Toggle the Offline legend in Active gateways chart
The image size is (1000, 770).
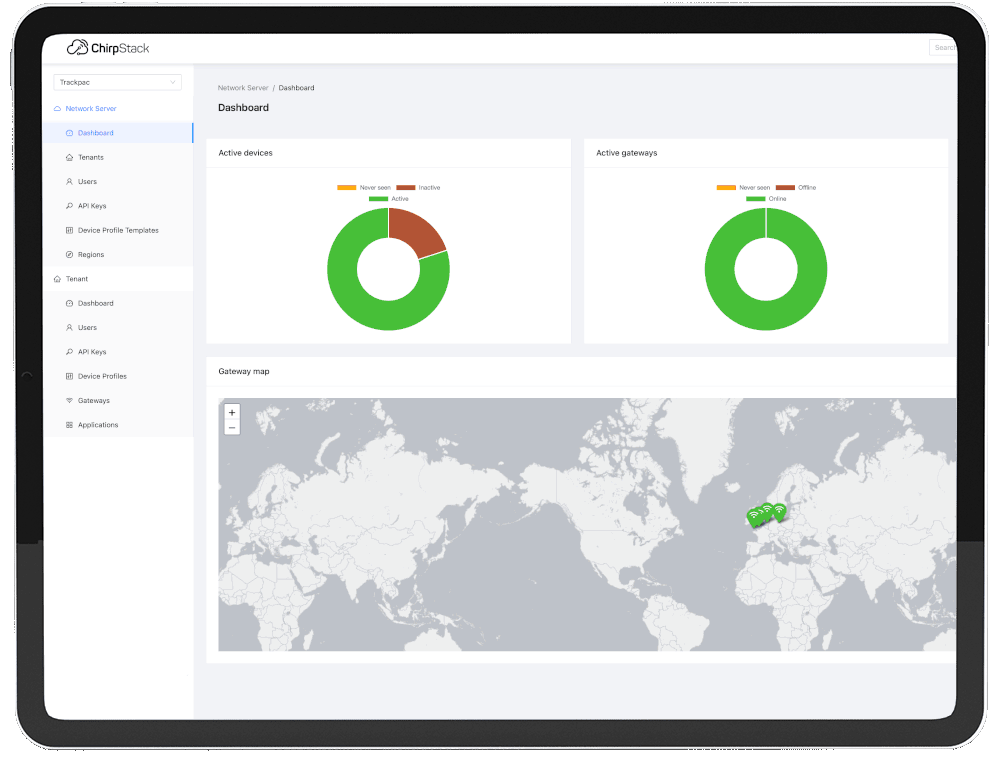[x=795, y=187]
